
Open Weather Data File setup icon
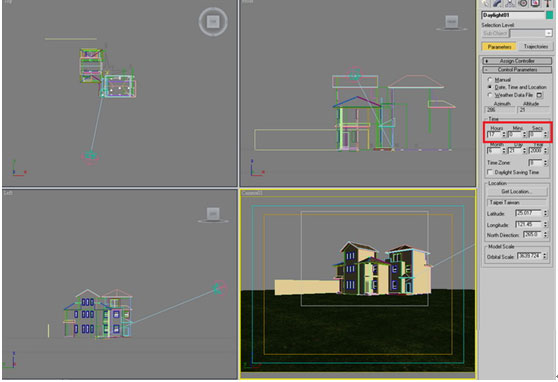click(539, 95)
